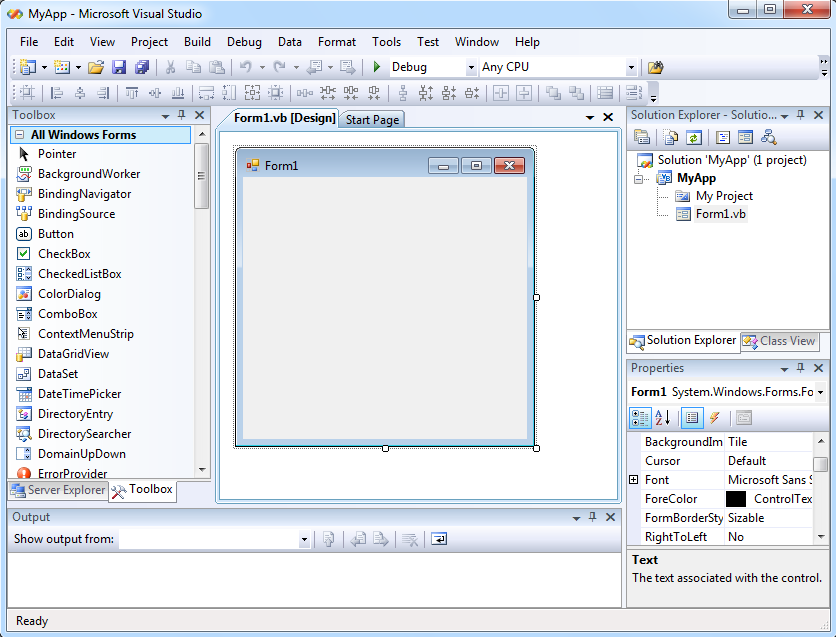
Task: Toggle auto-hide pin on Toolbox panel
Action: (x=182, y=115)
